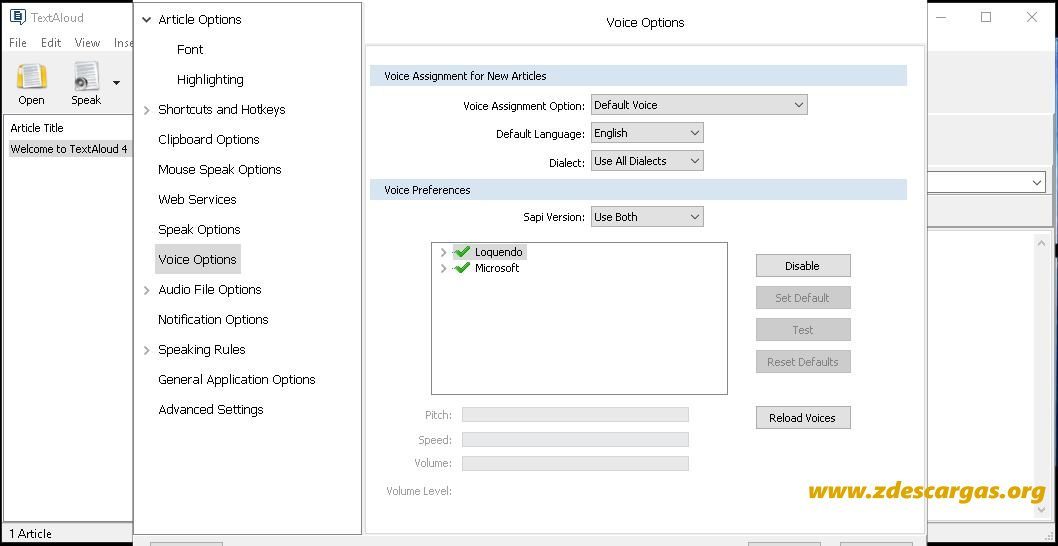
Task: Select Mouse Speak Options
Action: pos(219,169)
